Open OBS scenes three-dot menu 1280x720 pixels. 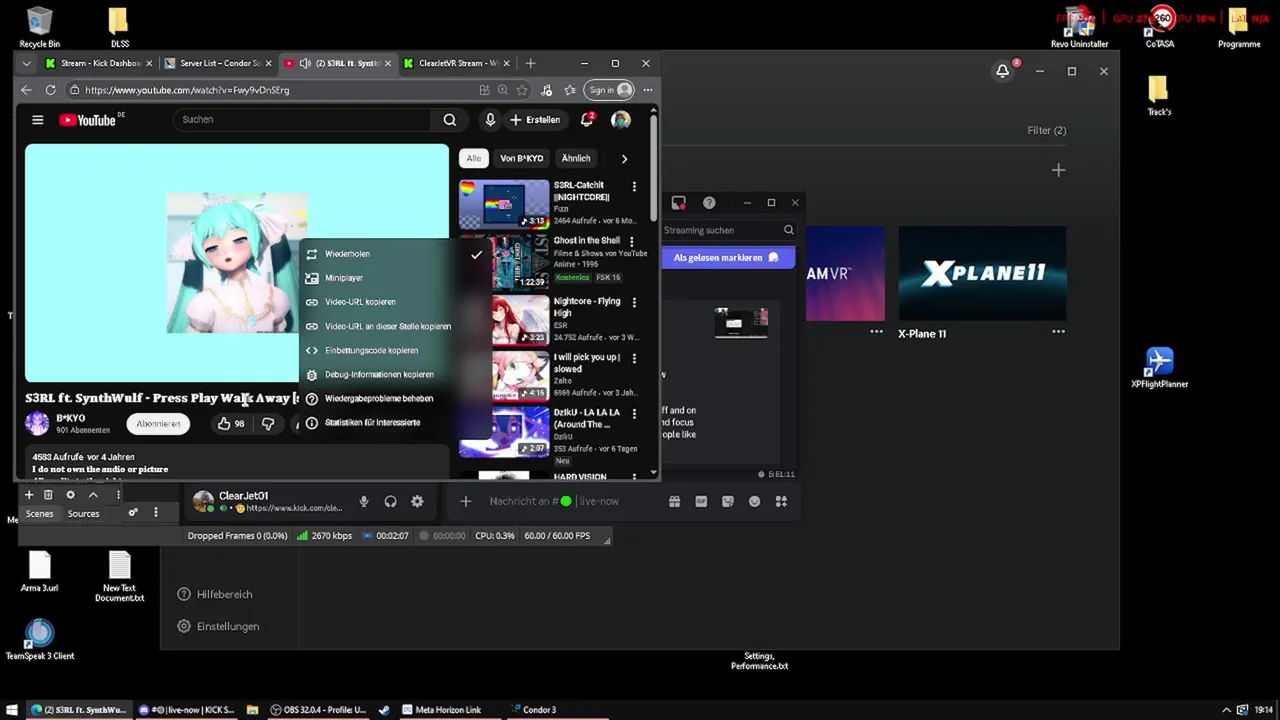[x=118, y=494]
